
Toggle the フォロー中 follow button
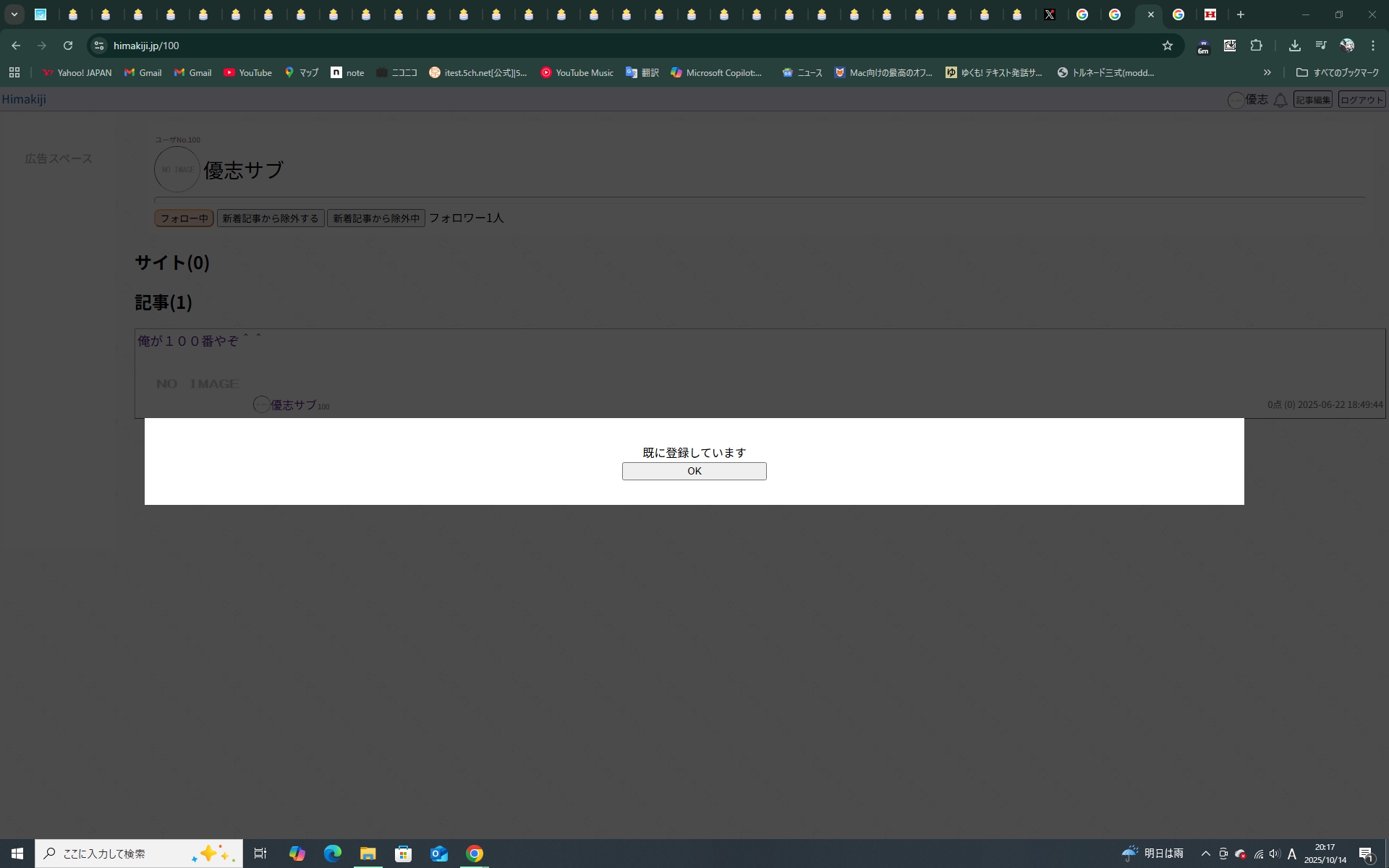point(184,218)
